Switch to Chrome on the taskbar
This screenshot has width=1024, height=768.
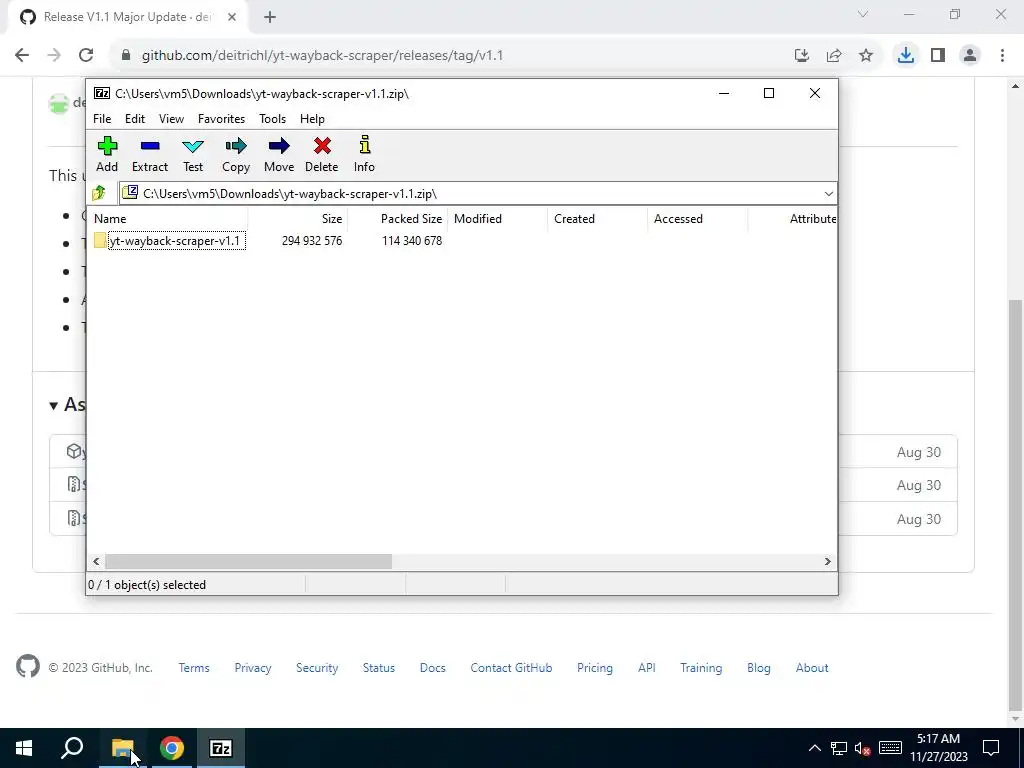[x=172, y=748]
